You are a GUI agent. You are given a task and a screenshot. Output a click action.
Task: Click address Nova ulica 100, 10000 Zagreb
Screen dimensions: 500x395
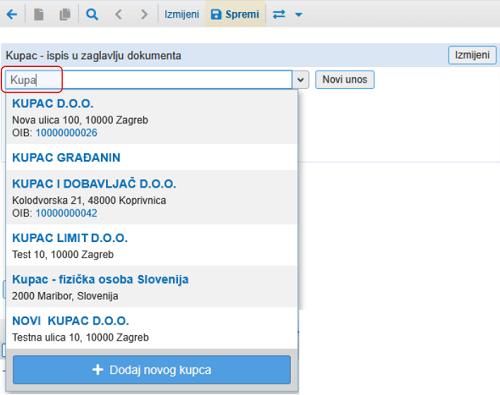tap(80, 120)
